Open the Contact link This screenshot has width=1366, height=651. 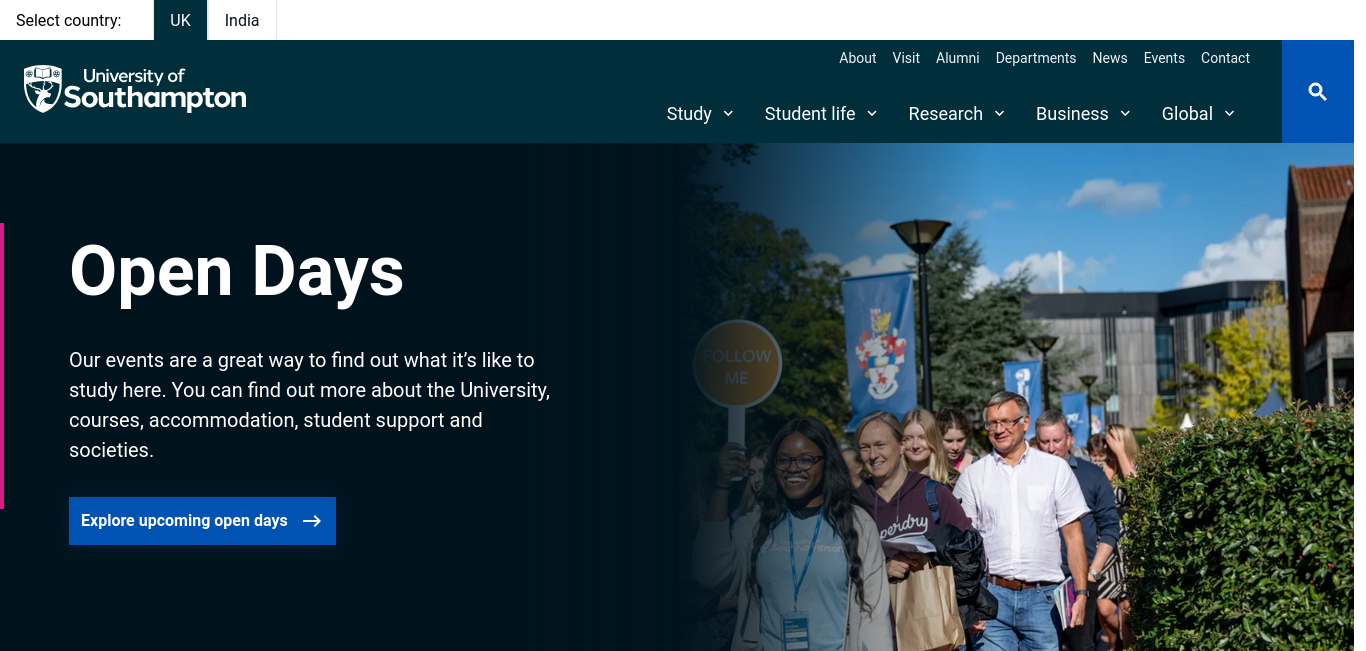click(1226, 58)
